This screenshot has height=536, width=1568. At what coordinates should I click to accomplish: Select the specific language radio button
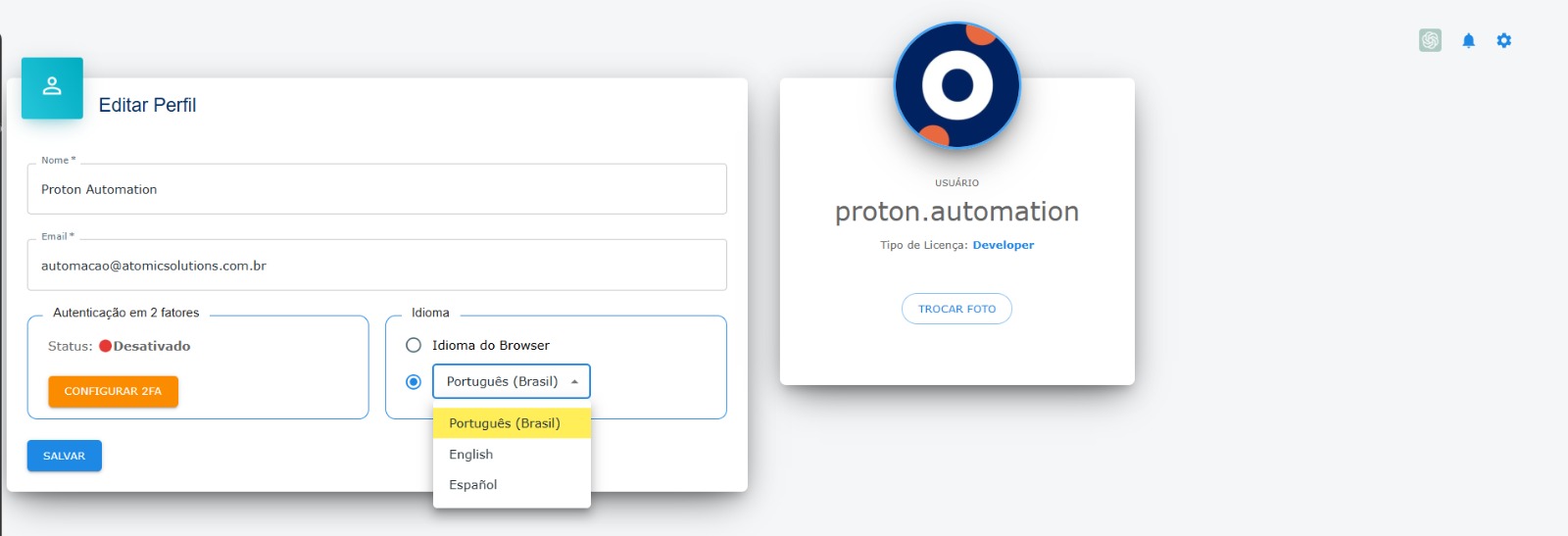click(414, 381)
